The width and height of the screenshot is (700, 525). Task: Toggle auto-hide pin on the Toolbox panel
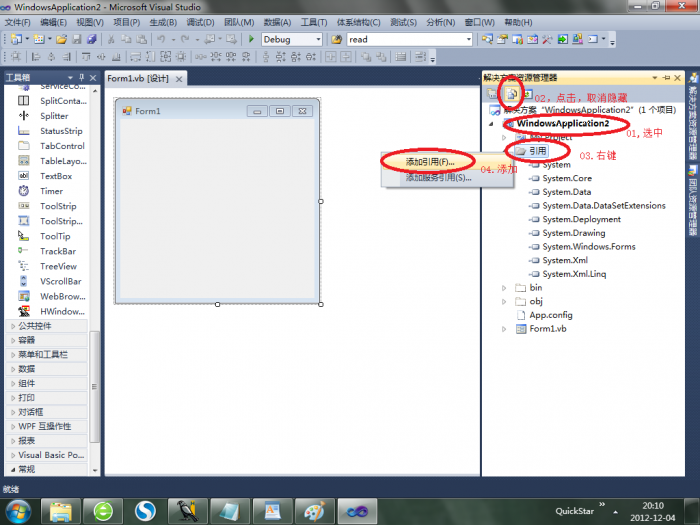click(x=81, y=77)
